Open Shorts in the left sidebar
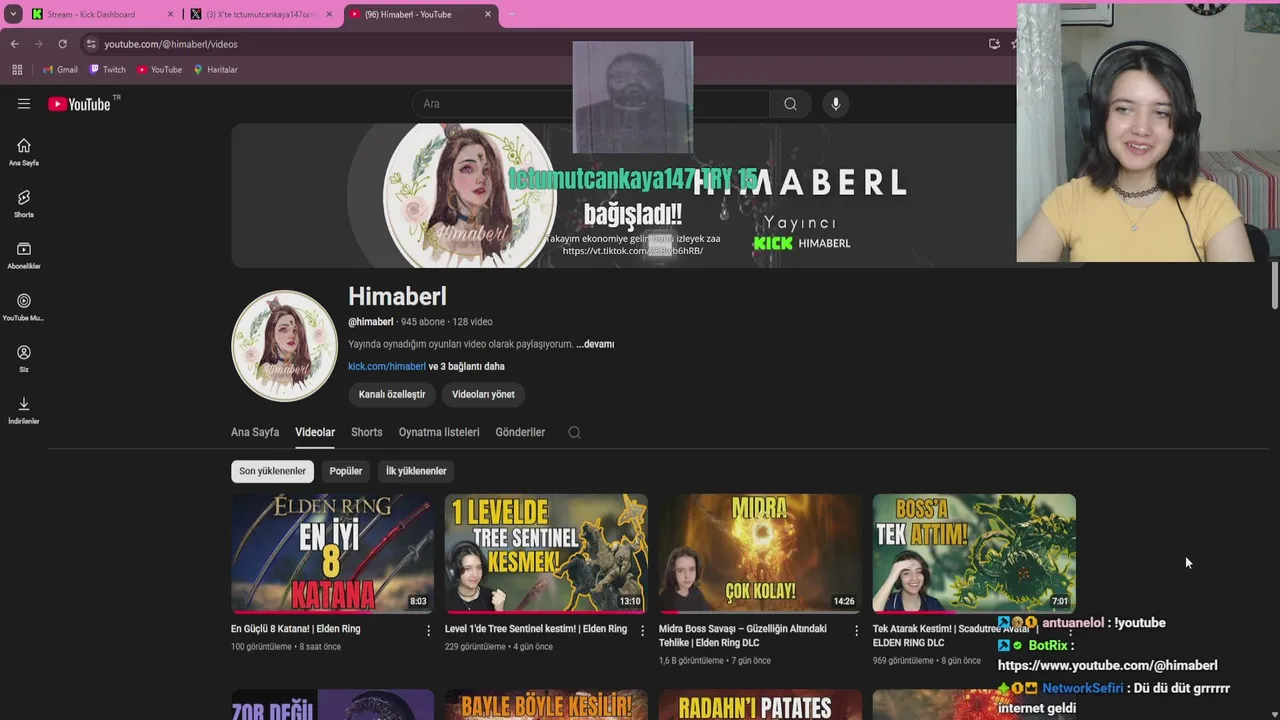The width and height of the screenshot is (1280, 720). pos(24,204)
